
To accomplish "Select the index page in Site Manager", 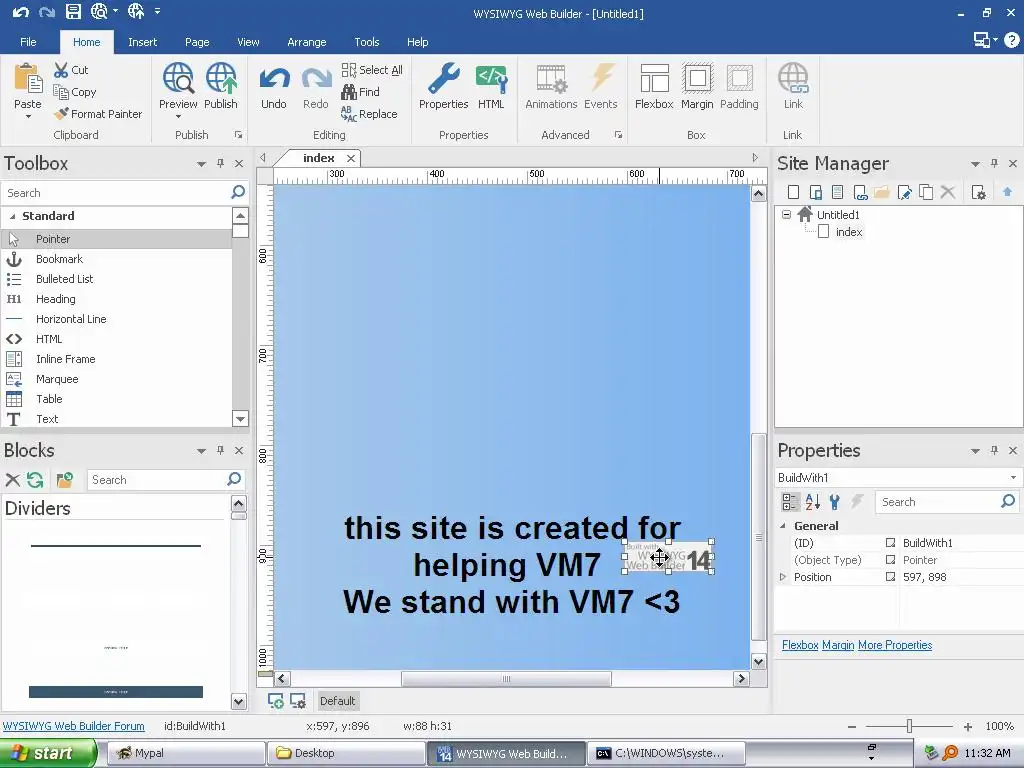I will click(848, 232).
